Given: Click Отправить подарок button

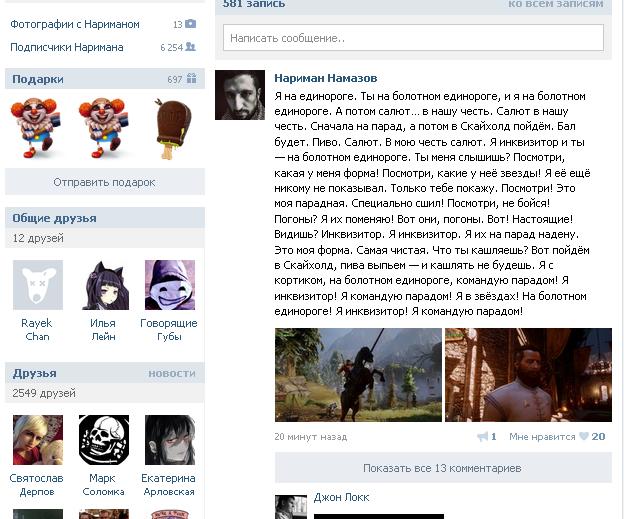Looking at the screenshot, I should [105, 182].
